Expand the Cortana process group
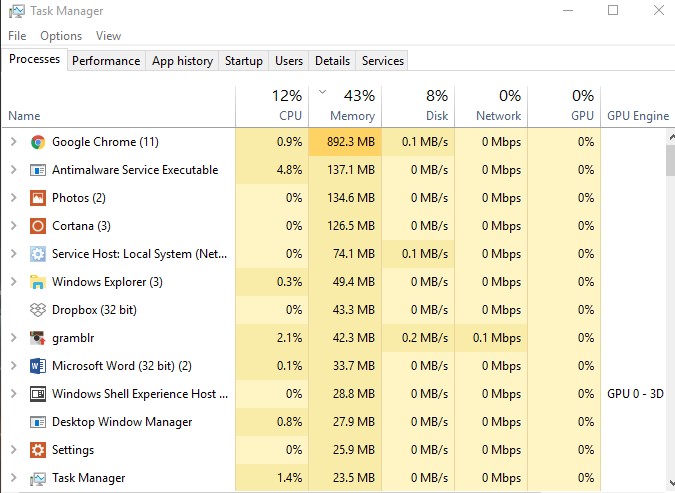675x493 pixels. point(13,226)
